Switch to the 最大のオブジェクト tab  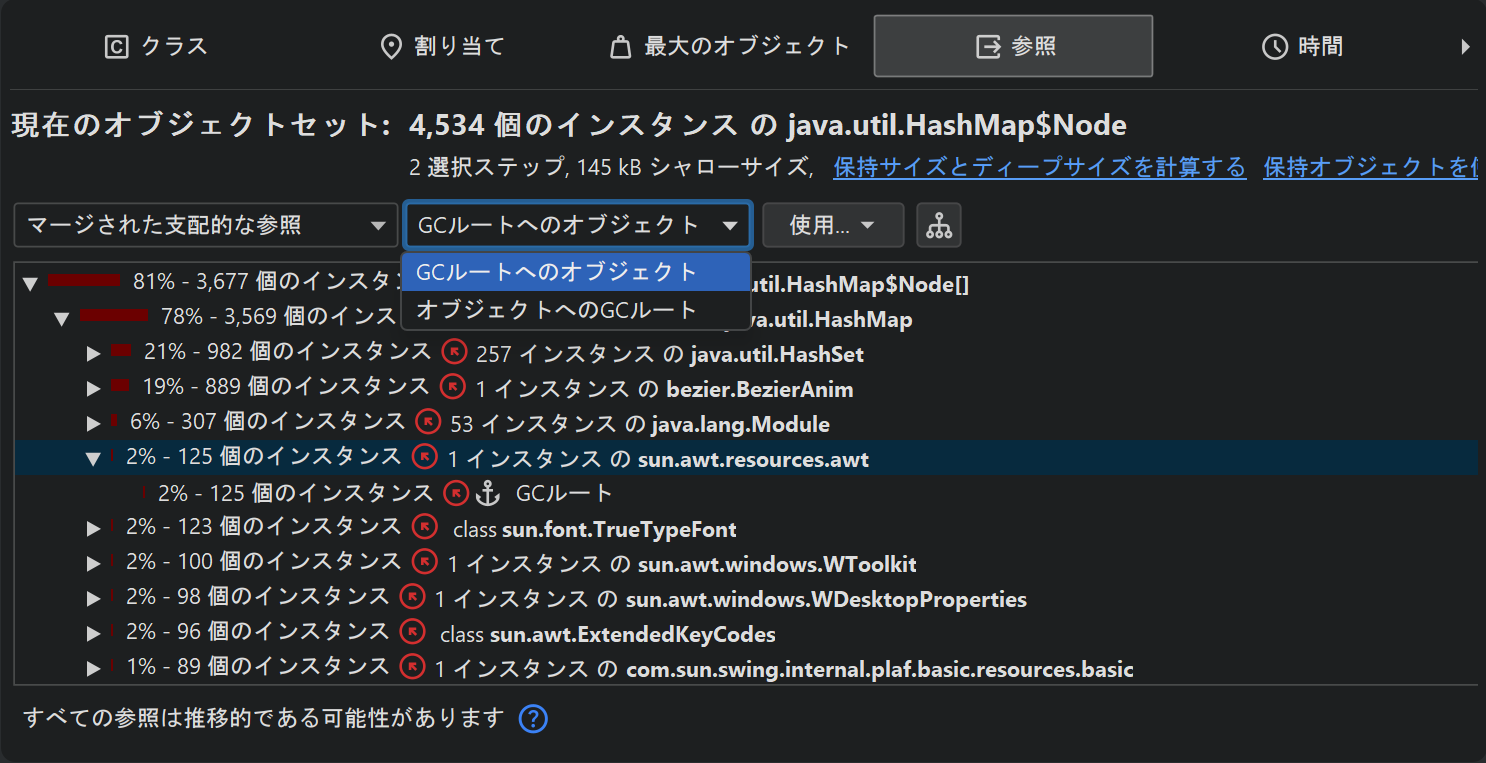click(730, 46)
